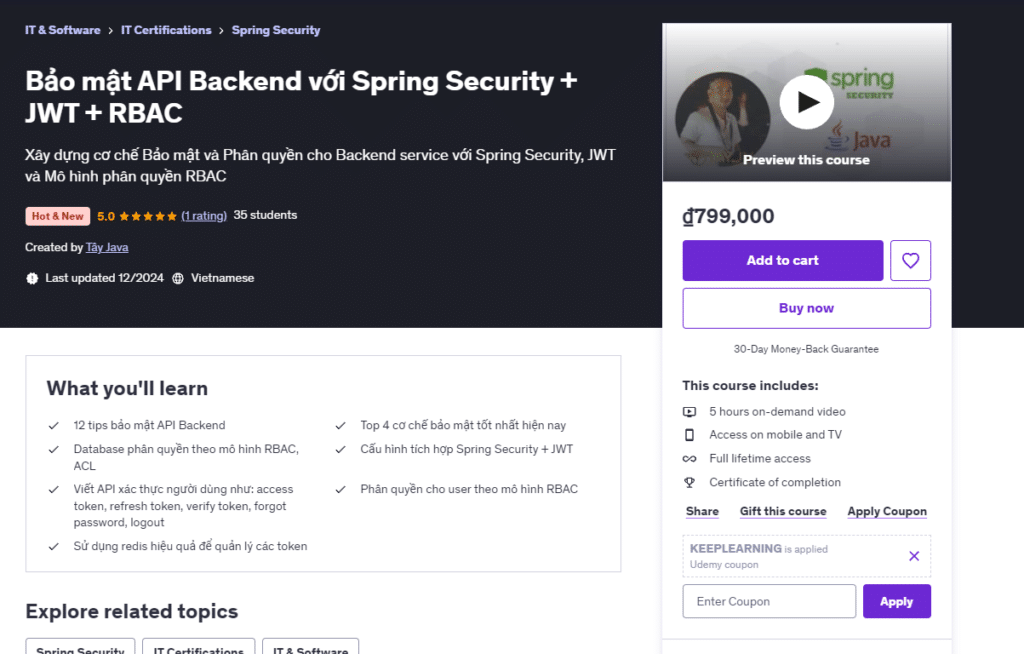This screenshot has width=1024, height=654.
Task: Click the lifetime access infinity icon
Action: pos(689,459)
